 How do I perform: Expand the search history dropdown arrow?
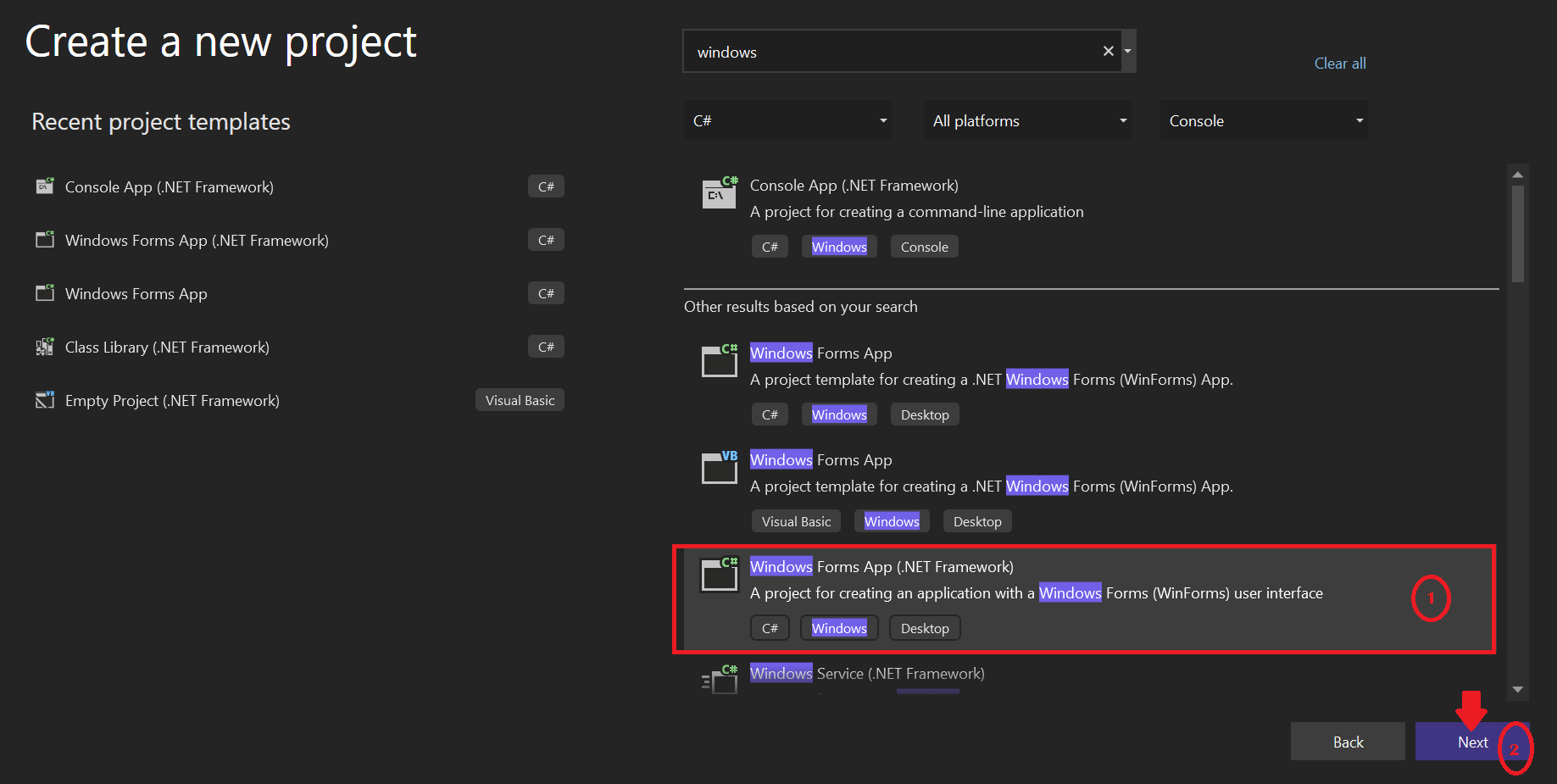[x=1127, y=51]
